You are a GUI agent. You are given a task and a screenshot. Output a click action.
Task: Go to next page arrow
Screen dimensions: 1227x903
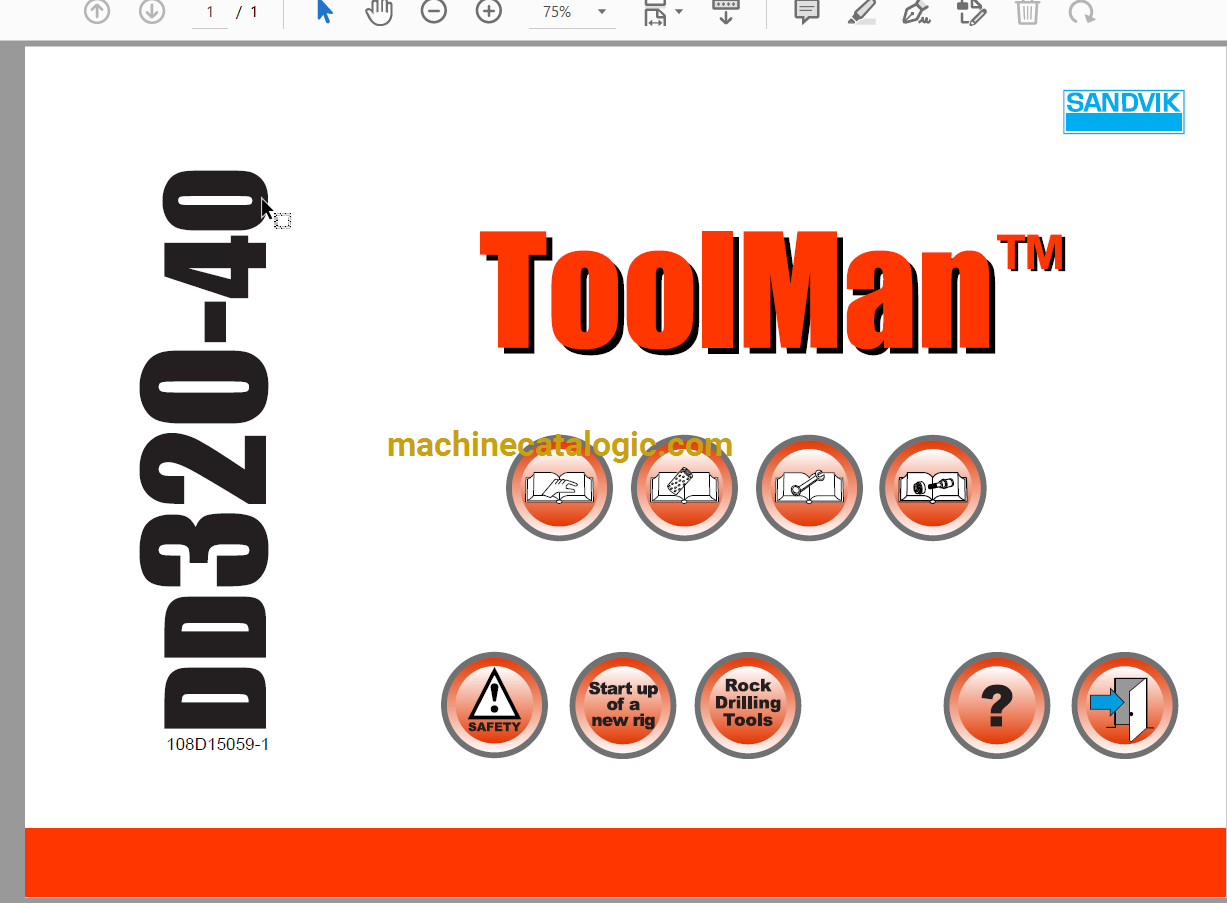(151, 12)
